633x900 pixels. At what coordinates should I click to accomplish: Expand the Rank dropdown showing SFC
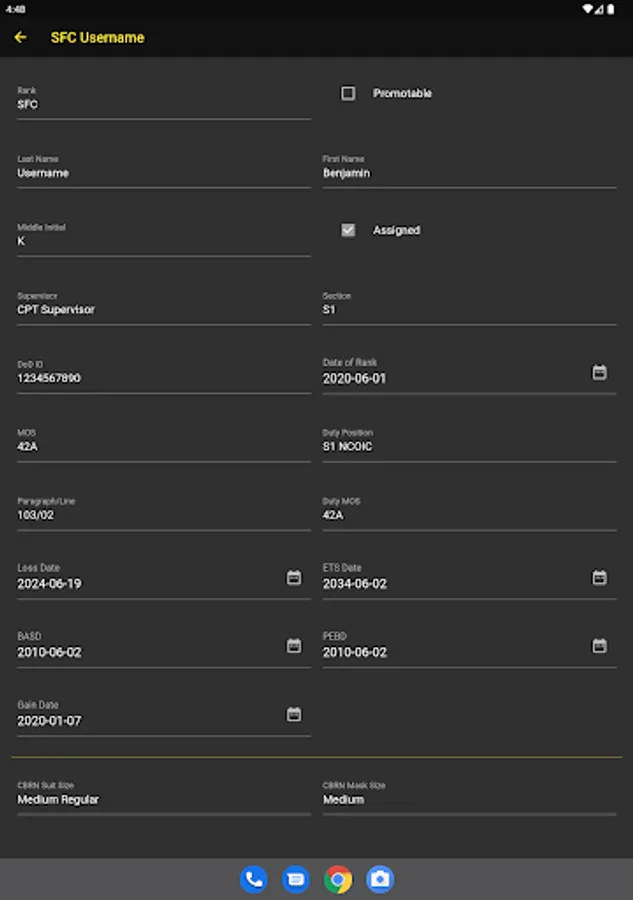pos(163,105)
